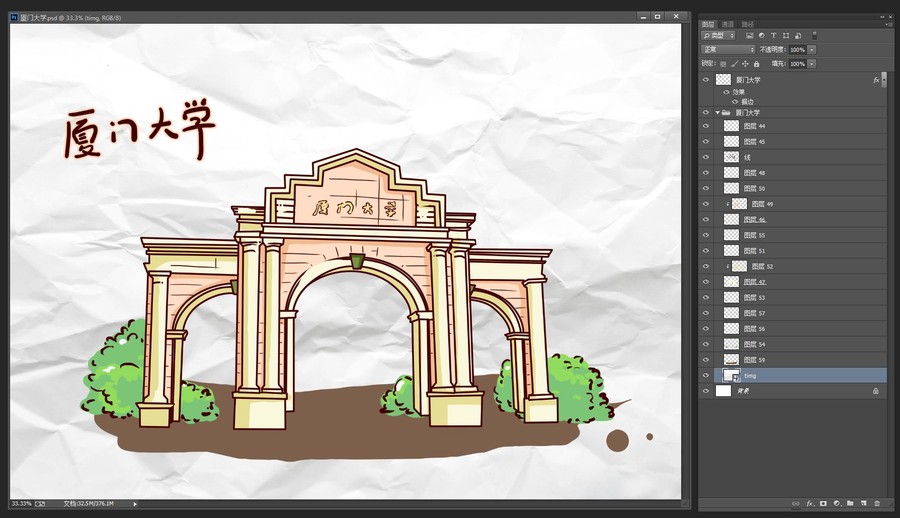Click the layers panel scrollbar thumb
Screen dimensions: 900x518
click(885, 80)
